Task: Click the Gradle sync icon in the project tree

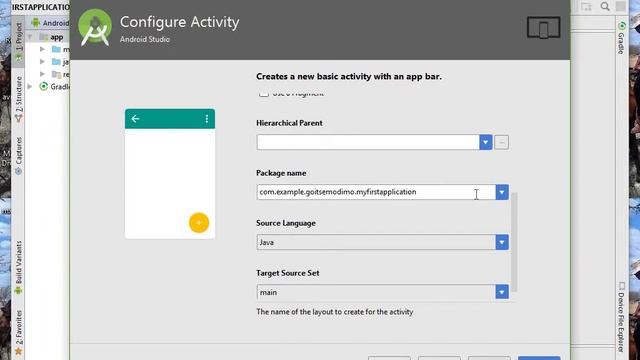Action: [x=43, y=87]
